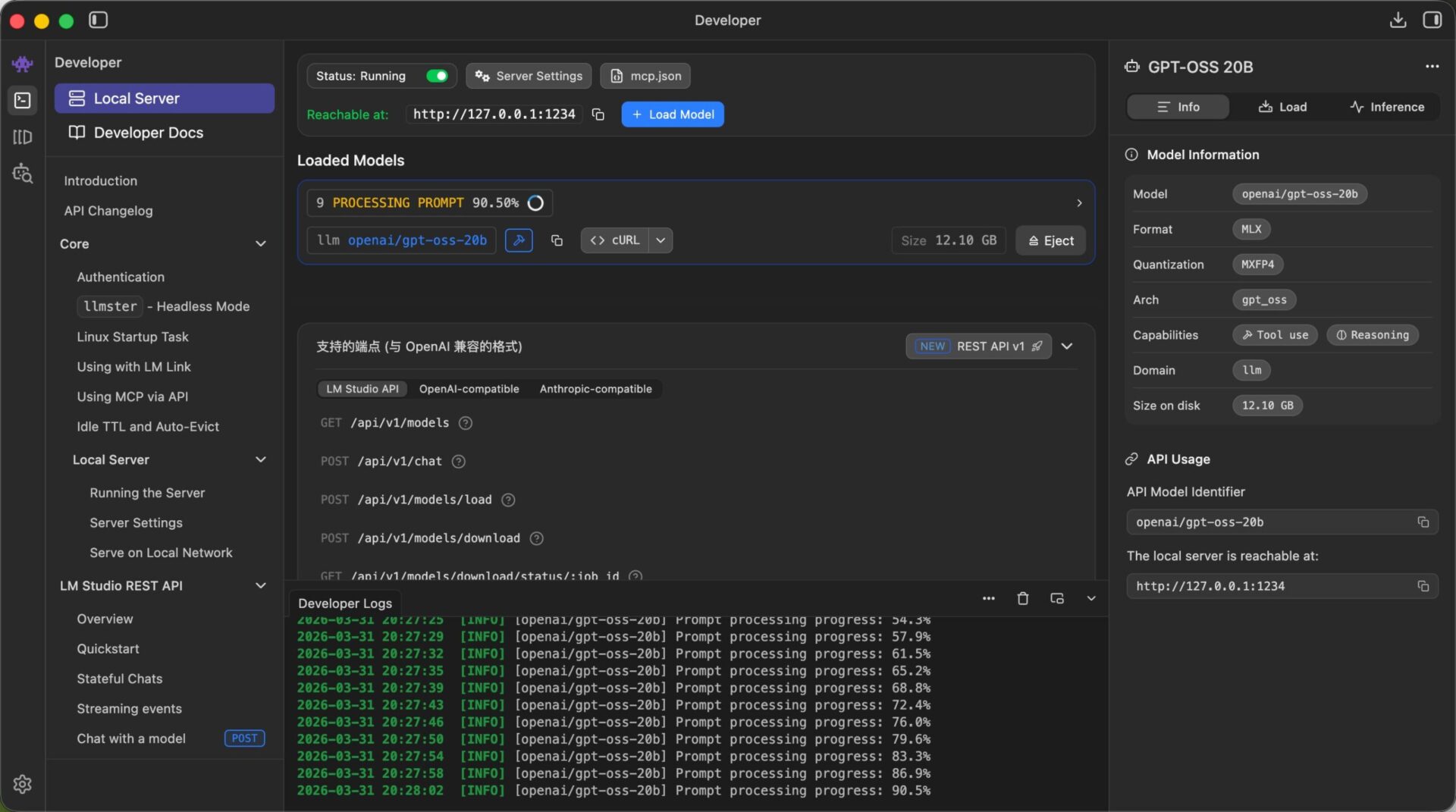Click the Load Model button

[672, 114]
